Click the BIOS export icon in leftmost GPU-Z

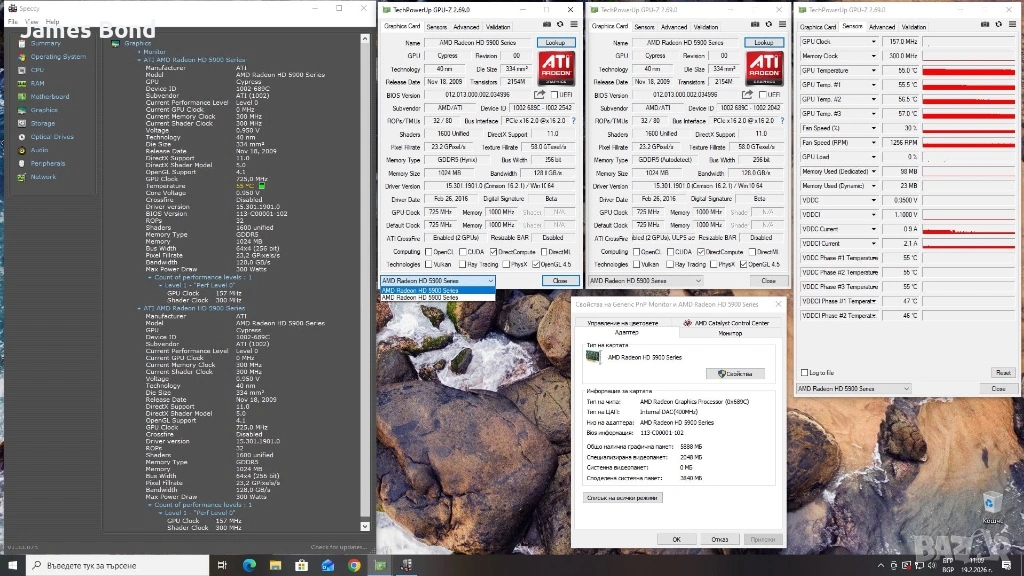click(x=541, y=95)
